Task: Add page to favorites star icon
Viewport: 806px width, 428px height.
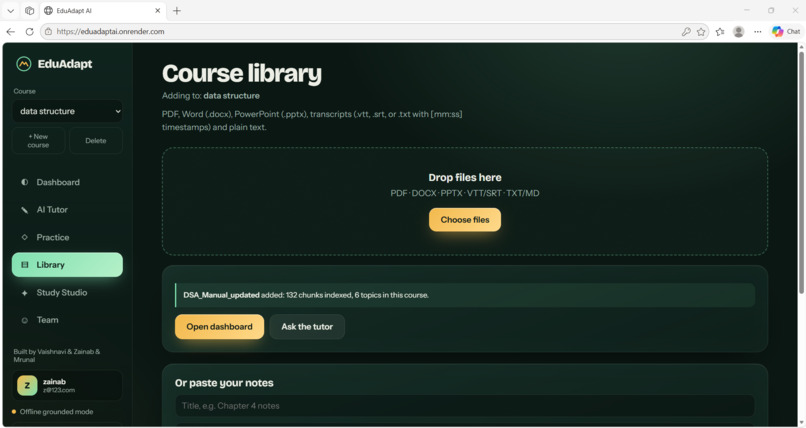Action: [701, 32]
